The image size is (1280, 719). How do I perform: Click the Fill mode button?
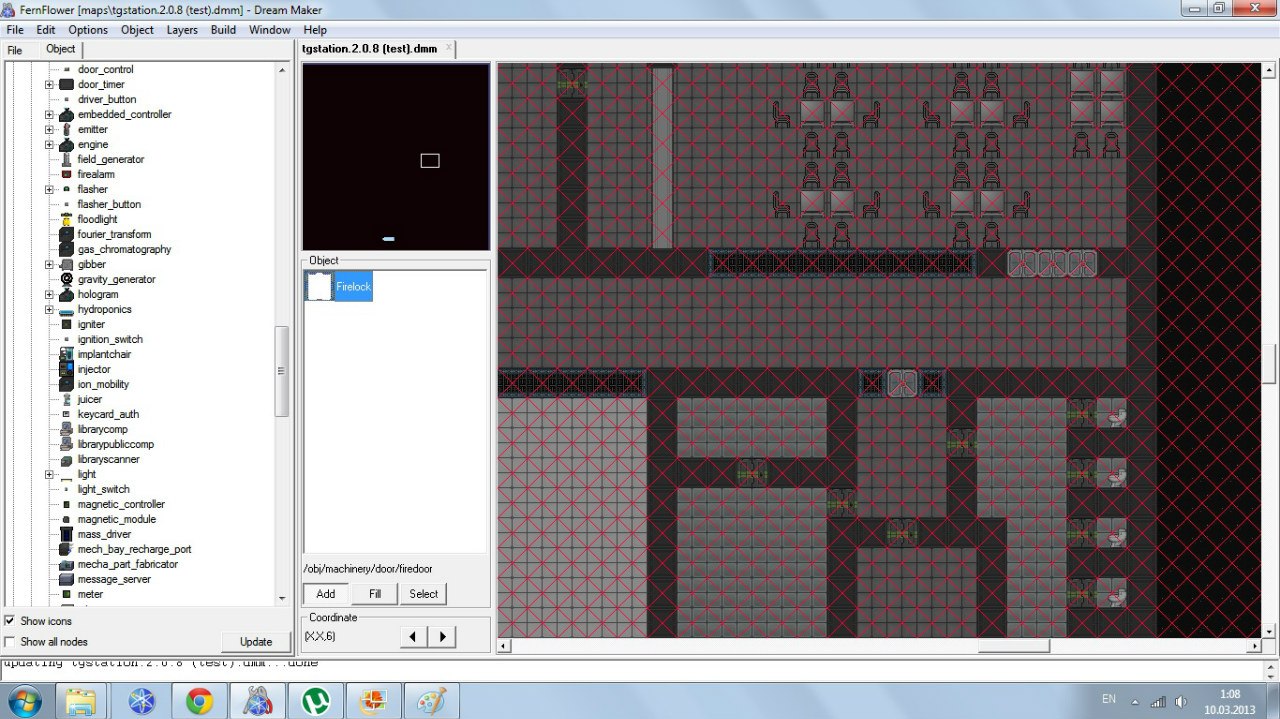tap(375, 594)
